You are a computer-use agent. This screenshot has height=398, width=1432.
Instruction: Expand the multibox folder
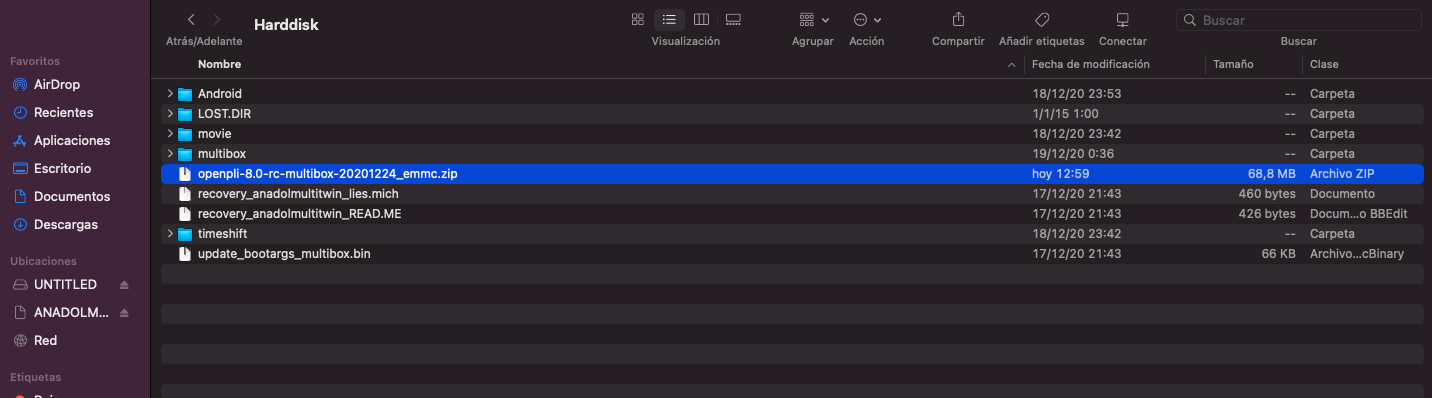(x=170, y=153)
